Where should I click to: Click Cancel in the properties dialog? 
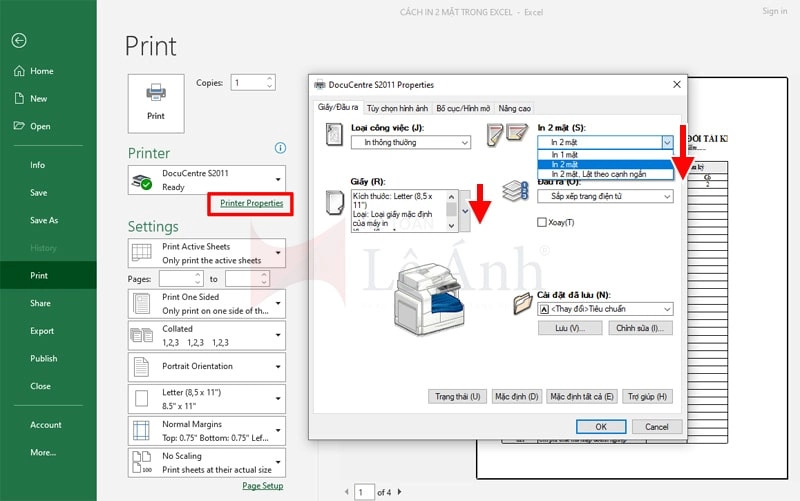(656, 427)
